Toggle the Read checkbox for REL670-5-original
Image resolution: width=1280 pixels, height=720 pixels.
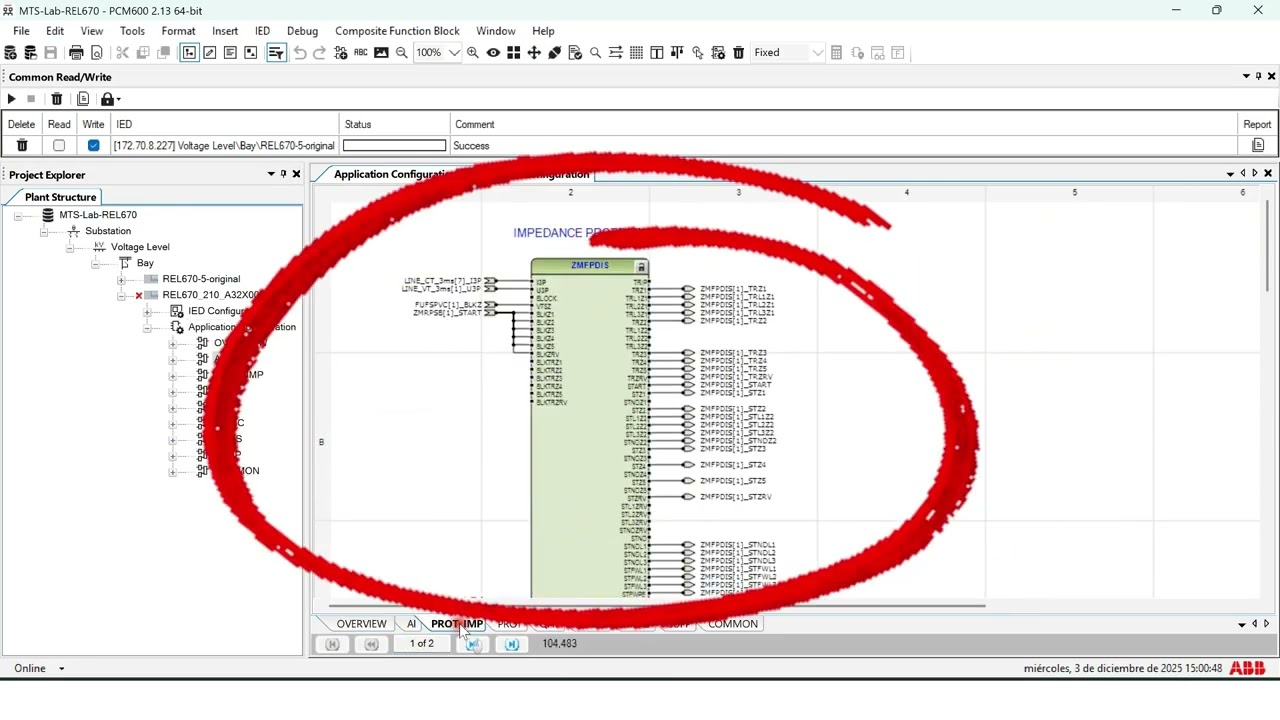[59, 146]
